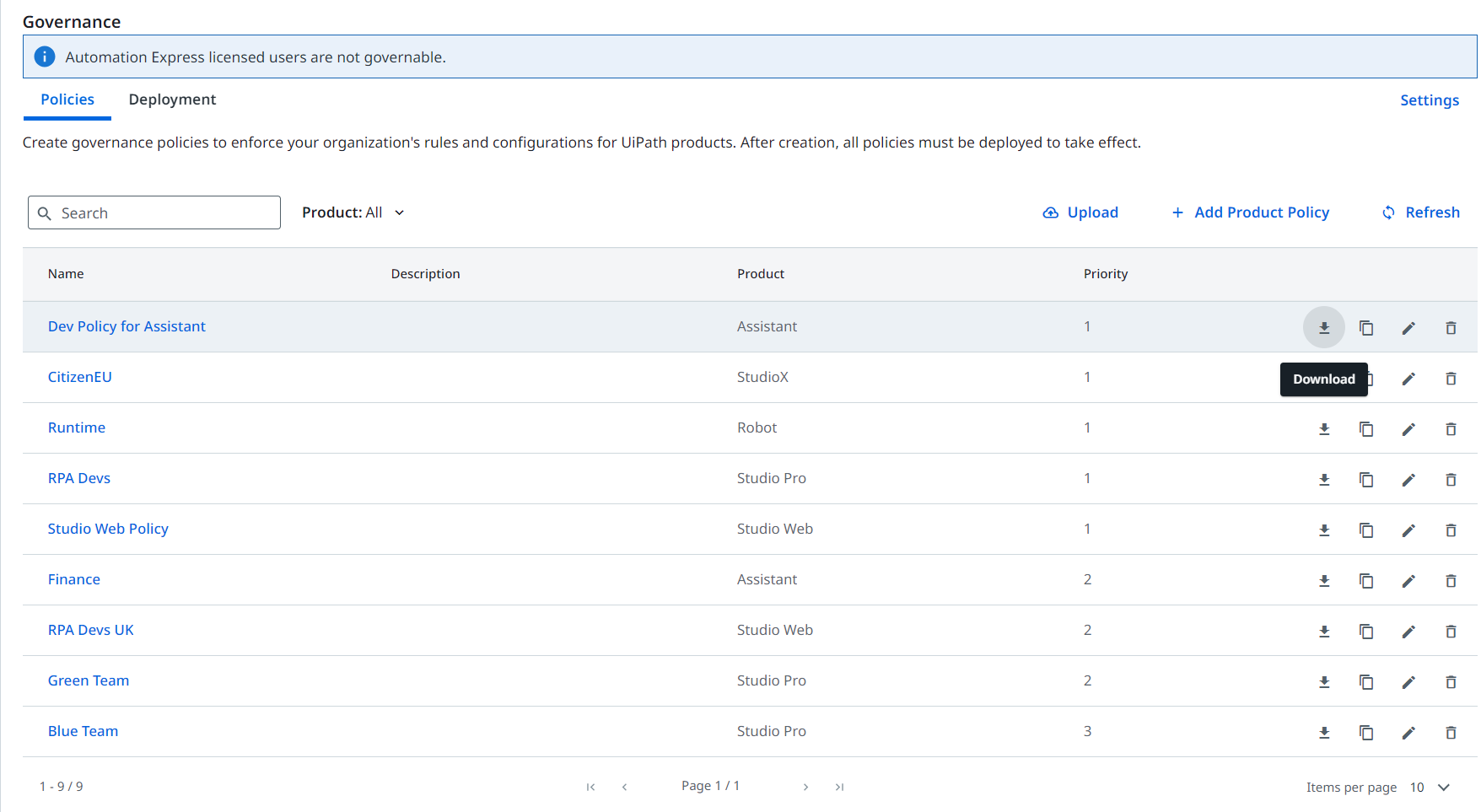Image resolution: width=1481 pixels, height=812 pixels.
Task: Delete the Dev Policy for Assistant policy
Action: (1451, 327)
